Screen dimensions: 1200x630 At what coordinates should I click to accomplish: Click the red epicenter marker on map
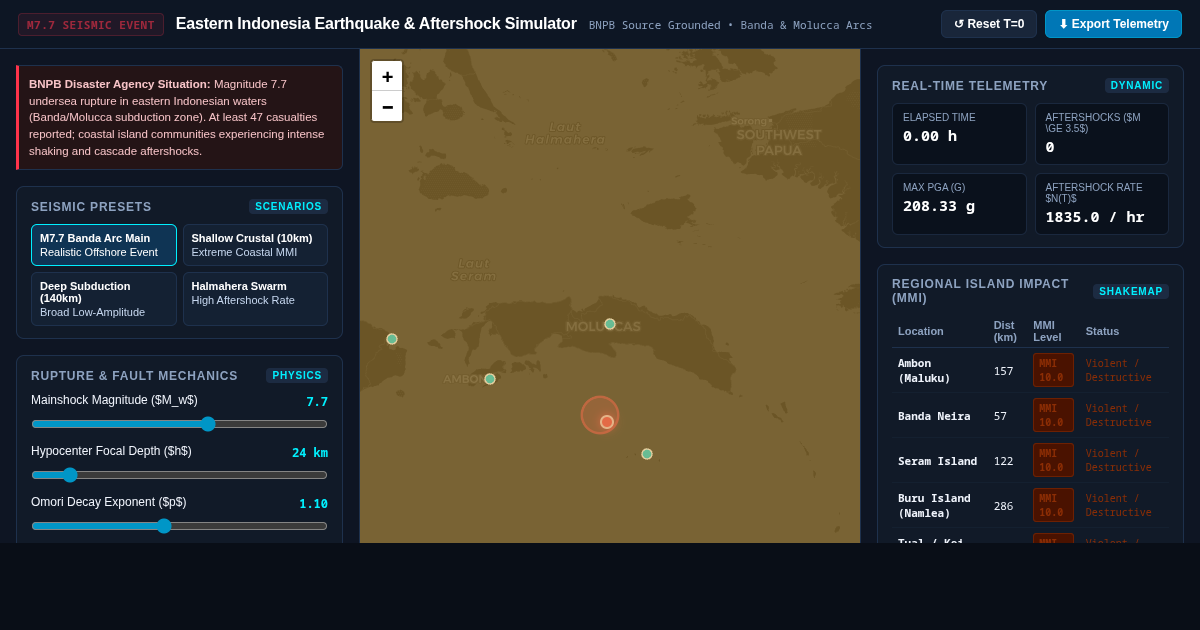[x=607, y=422]
